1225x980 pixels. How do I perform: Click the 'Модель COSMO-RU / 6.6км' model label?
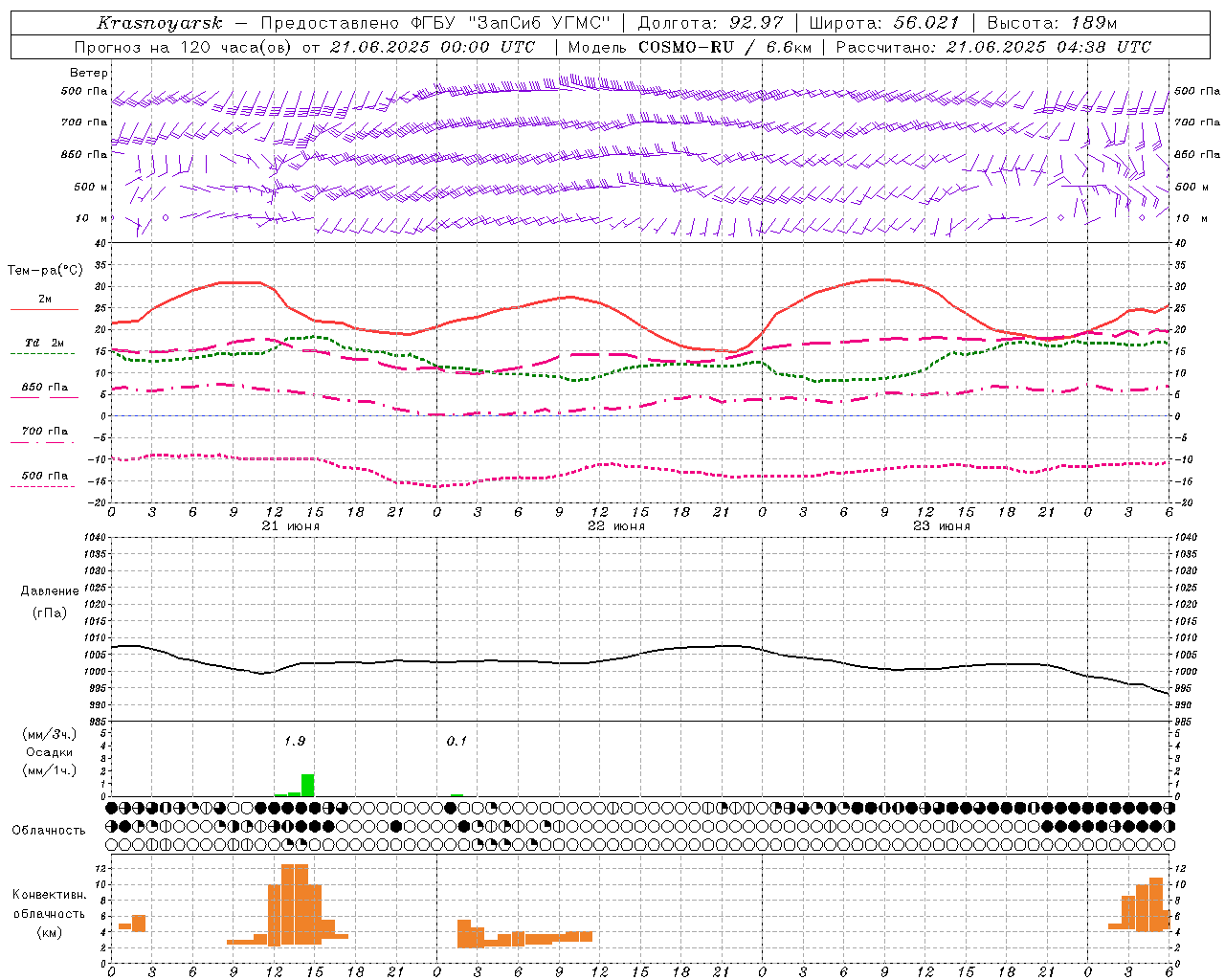pyautogui.click(x=690, y=47)
